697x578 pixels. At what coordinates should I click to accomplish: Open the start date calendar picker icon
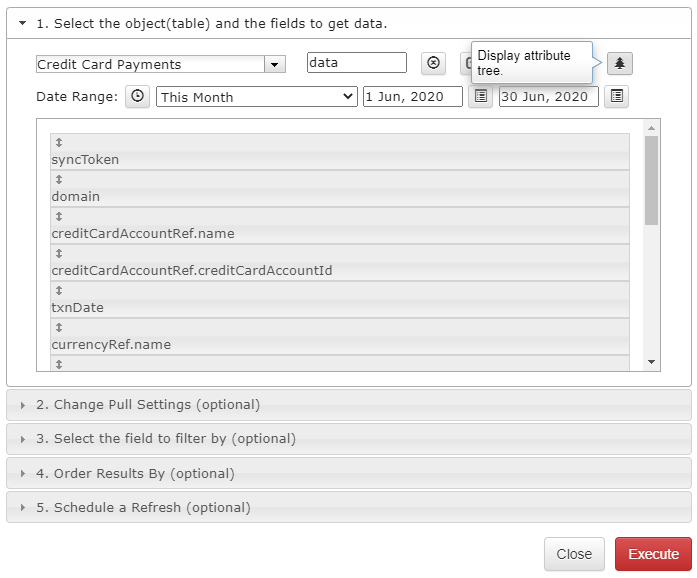point(481,96)
